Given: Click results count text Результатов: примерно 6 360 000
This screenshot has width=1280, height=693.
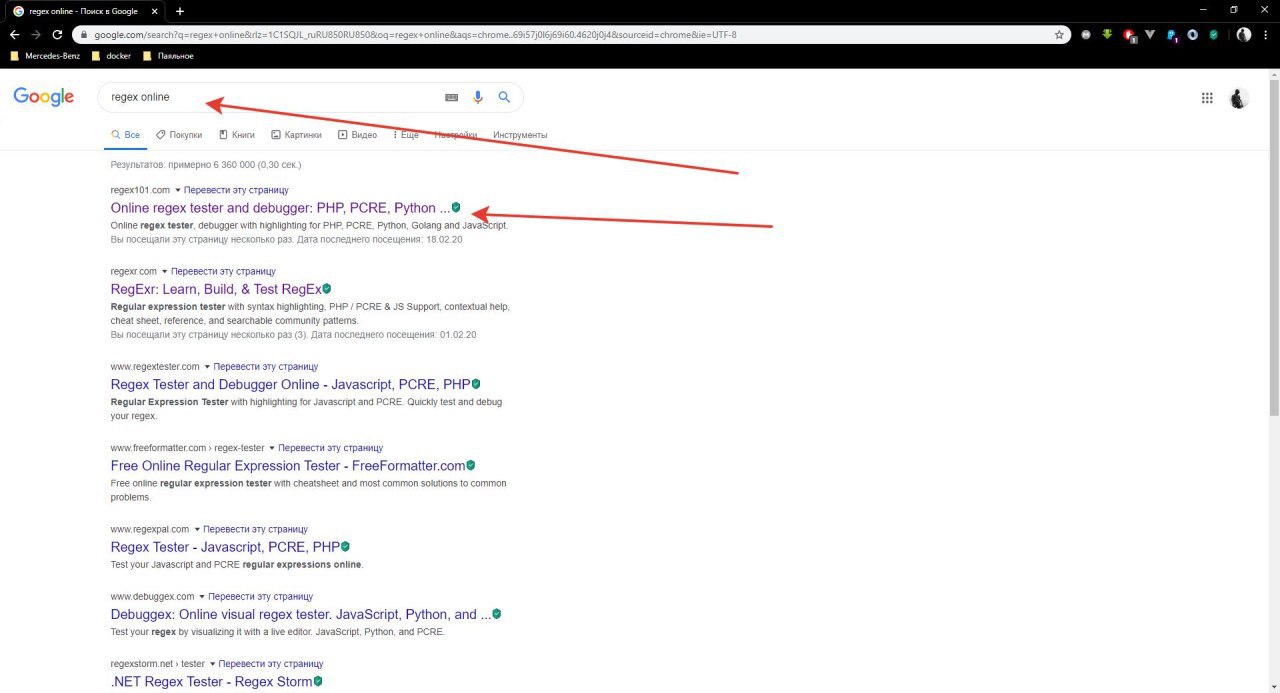Looking at the screenshot, I should pyautogui.click(x=206, y=164).
